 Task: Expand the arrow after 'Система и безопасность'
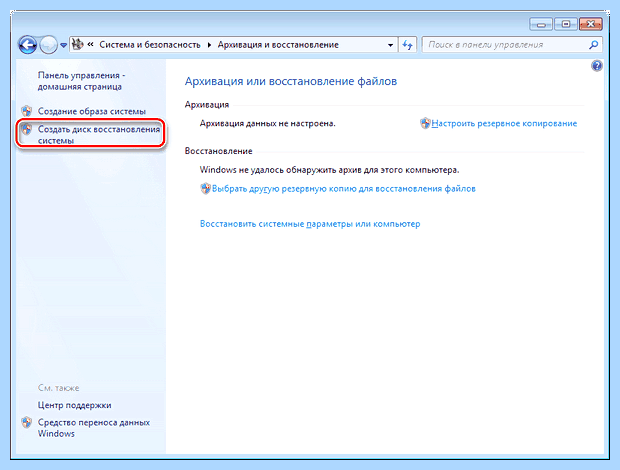pos(209,45)
